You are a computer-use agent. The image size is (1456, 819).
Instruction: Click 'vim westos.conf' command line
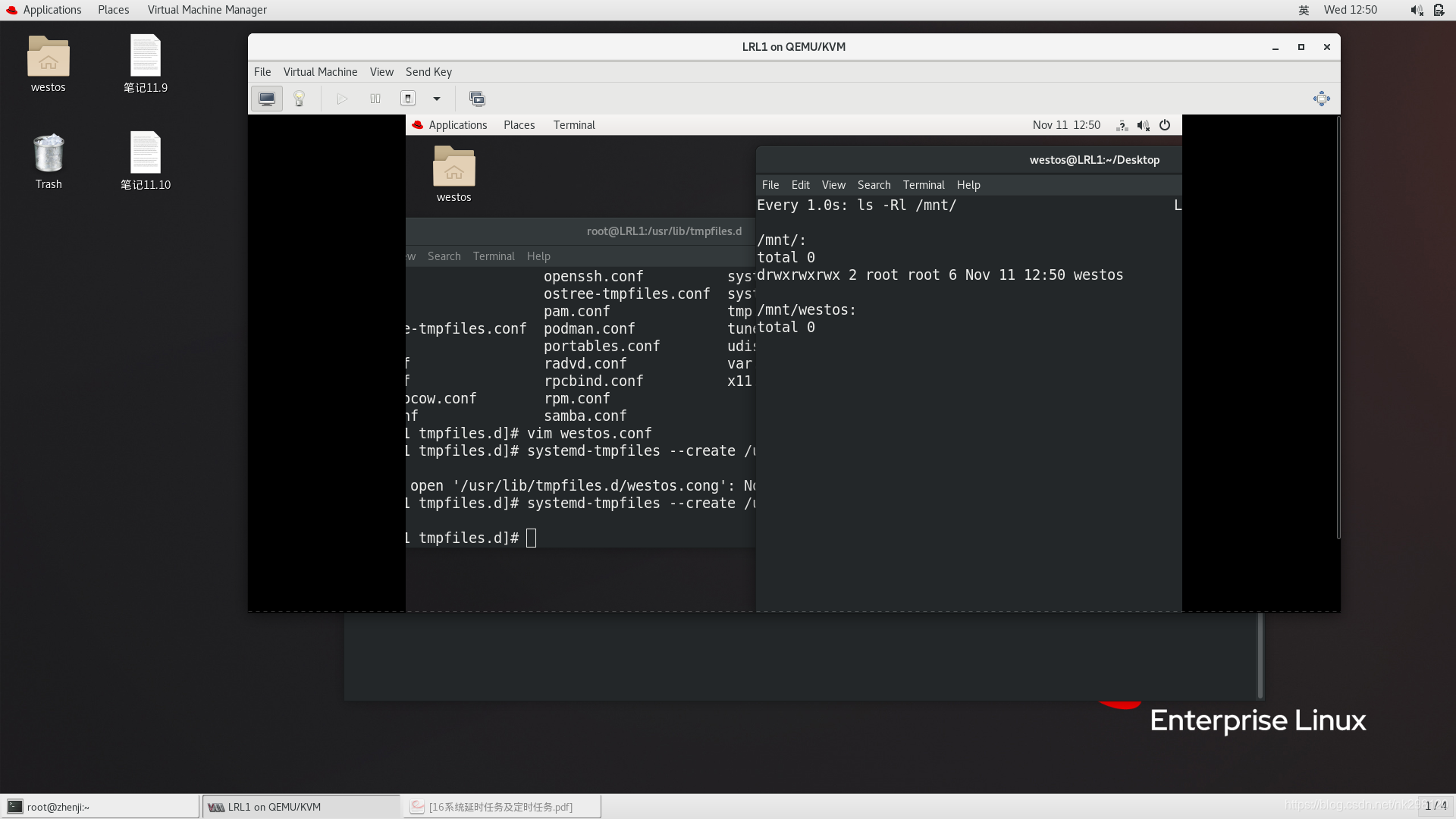tap(589, 434)
